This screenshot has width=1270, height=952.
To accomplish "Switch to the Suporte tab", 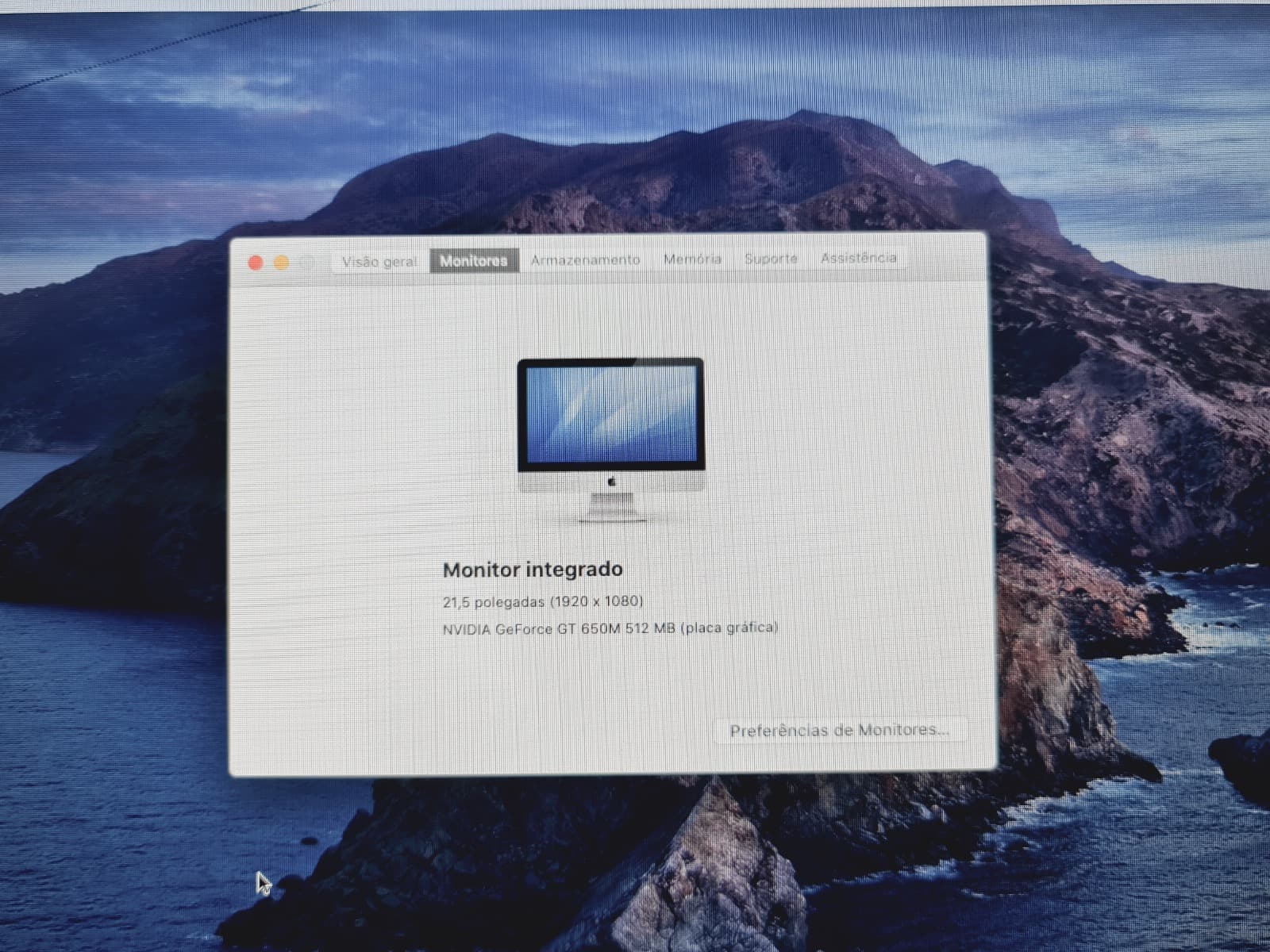I will coord(771,258).
